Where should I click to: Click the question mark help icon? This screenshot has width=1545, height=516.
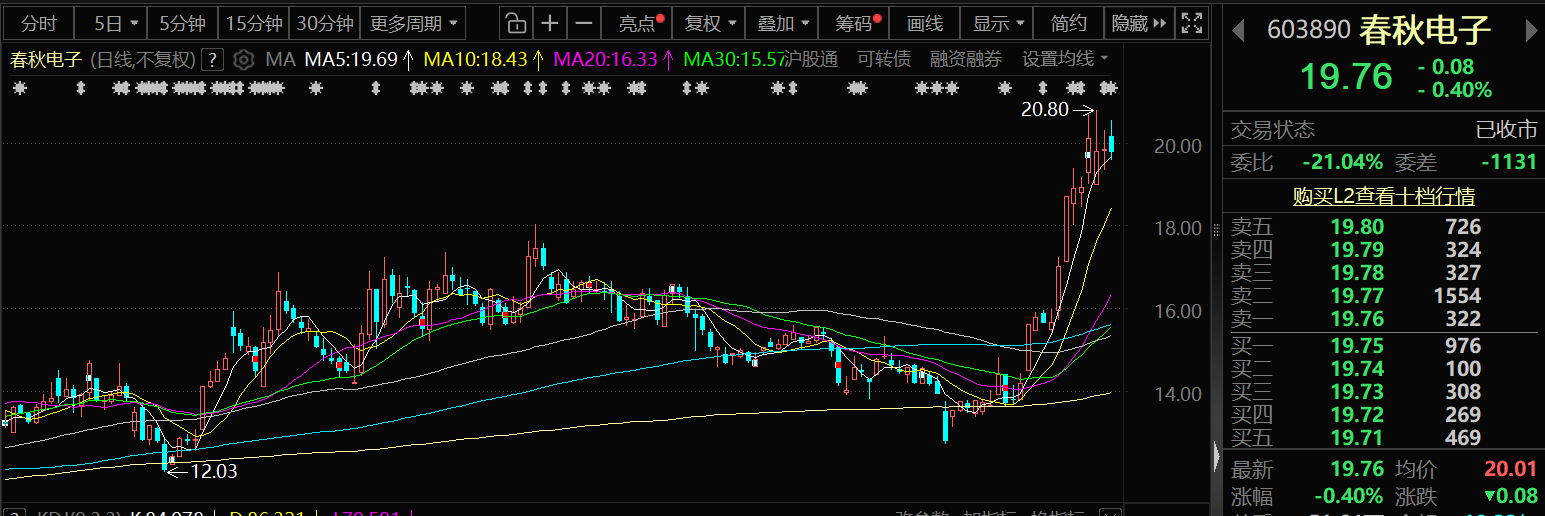(x=211, y=60)
